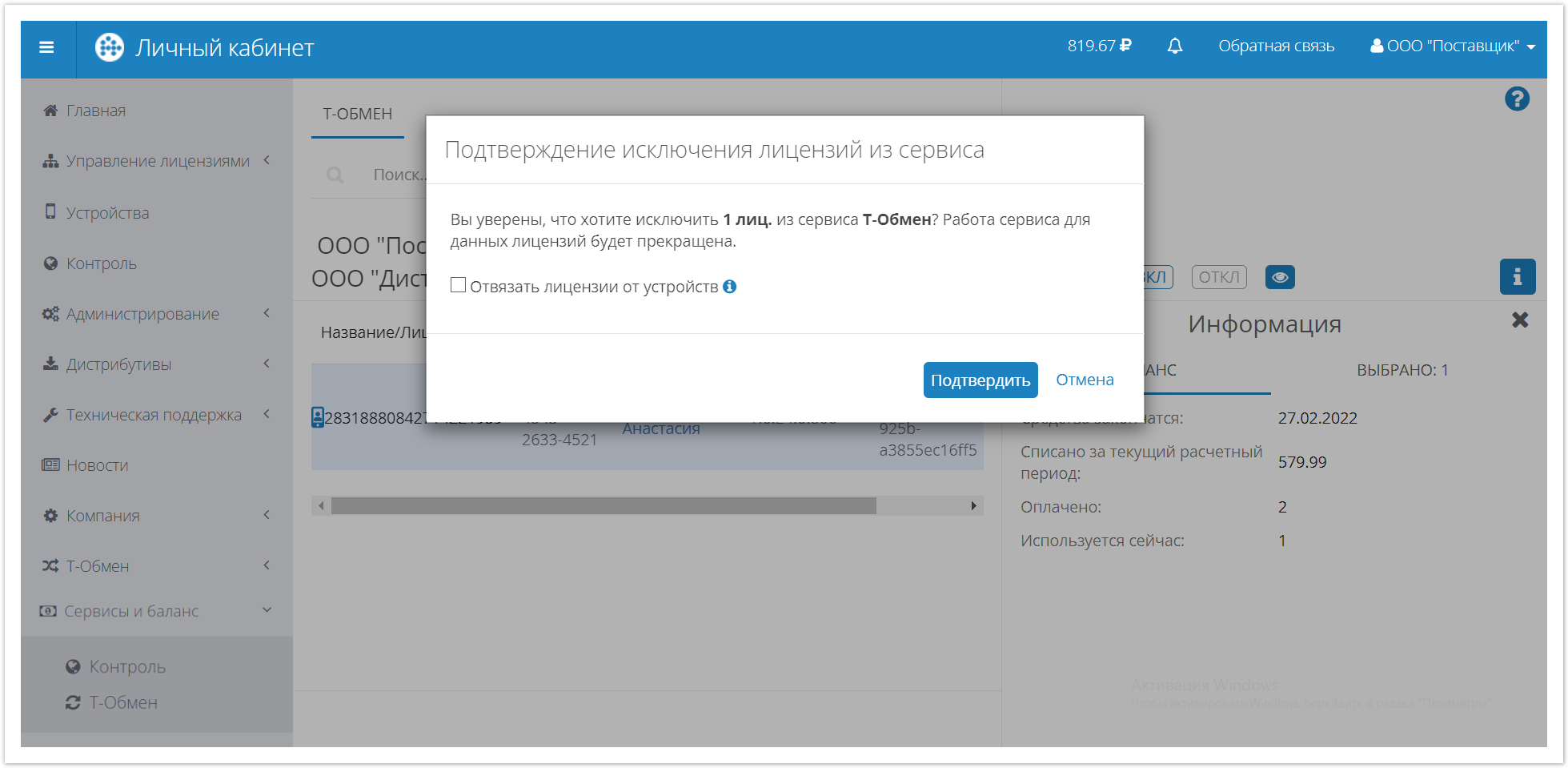1568x768 pixels.
Task: Expand Управление лицензиями menu
Action: [x=157, y=161]
